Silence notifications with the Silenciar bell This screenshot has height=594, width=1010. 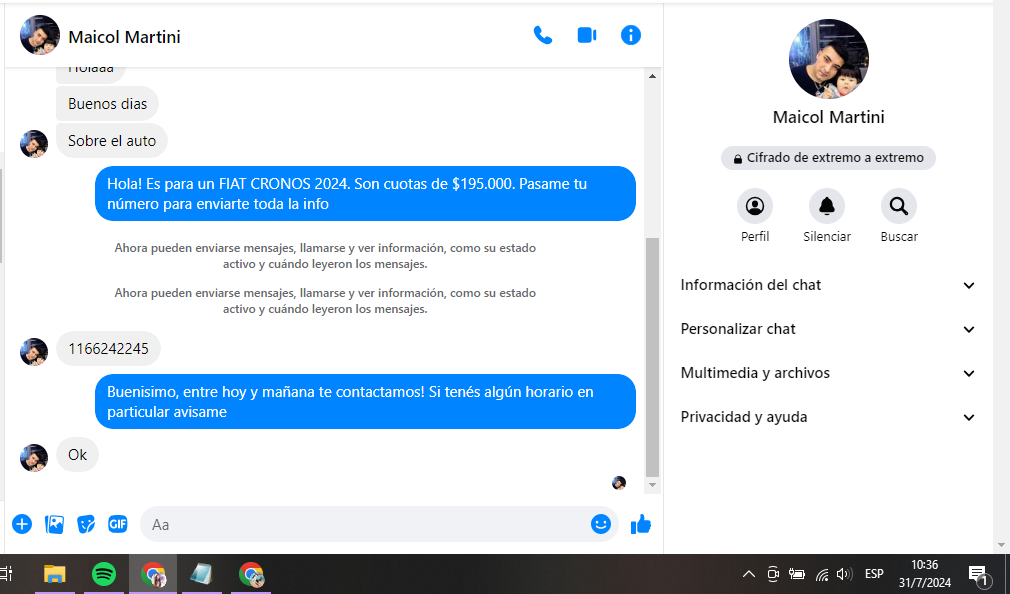[x=827, y=207]
